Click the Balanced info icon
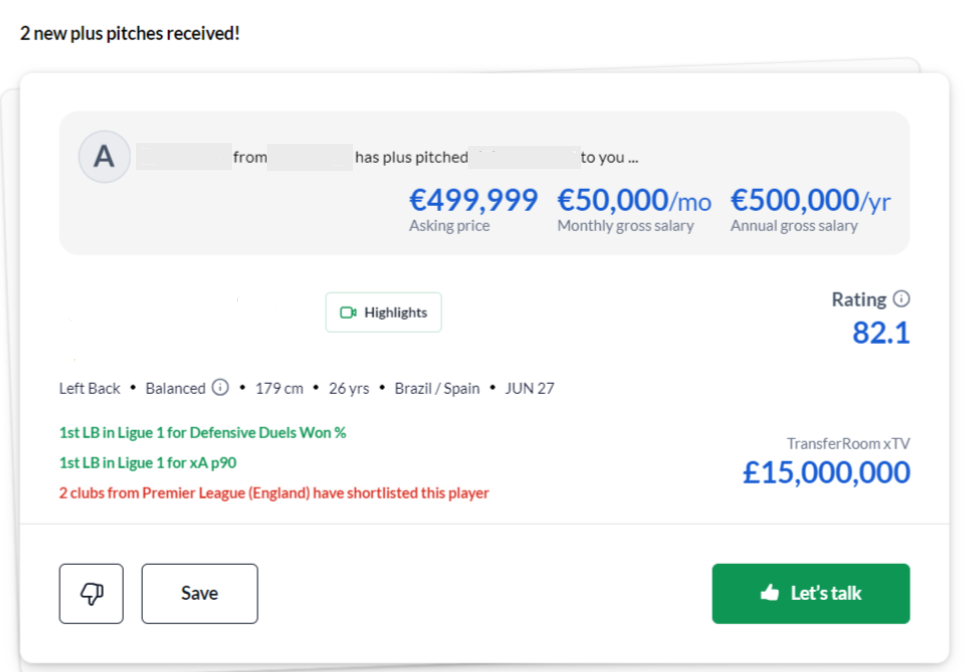969x672 pixels. (221, 388)
